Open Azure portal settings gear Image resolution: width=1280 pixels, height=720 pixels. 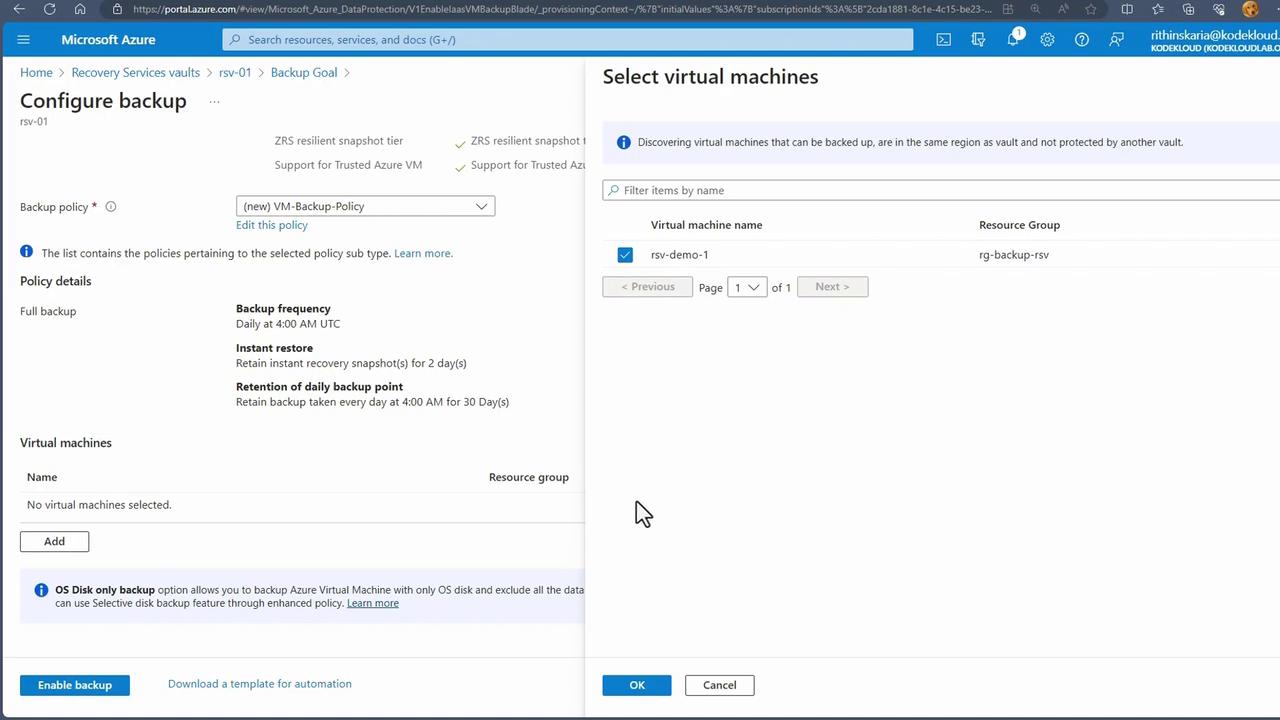pos(1047,40)
